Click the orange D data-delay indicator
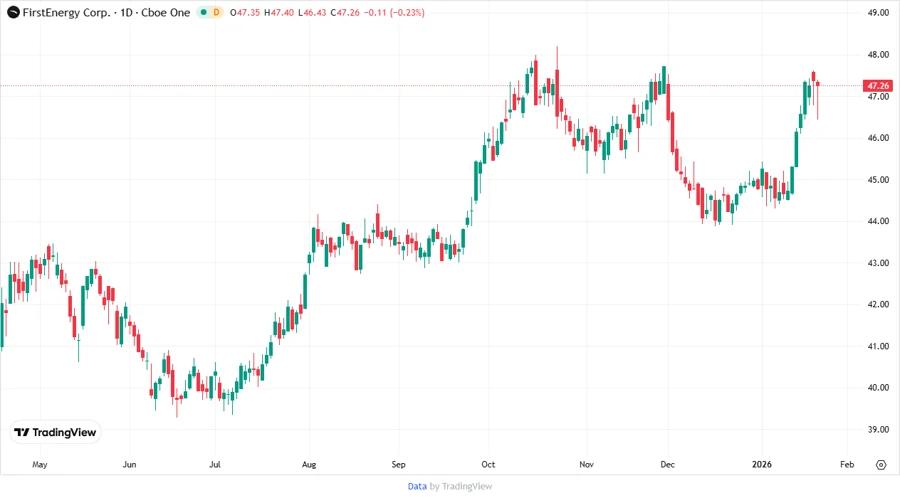 coord(216,12)
